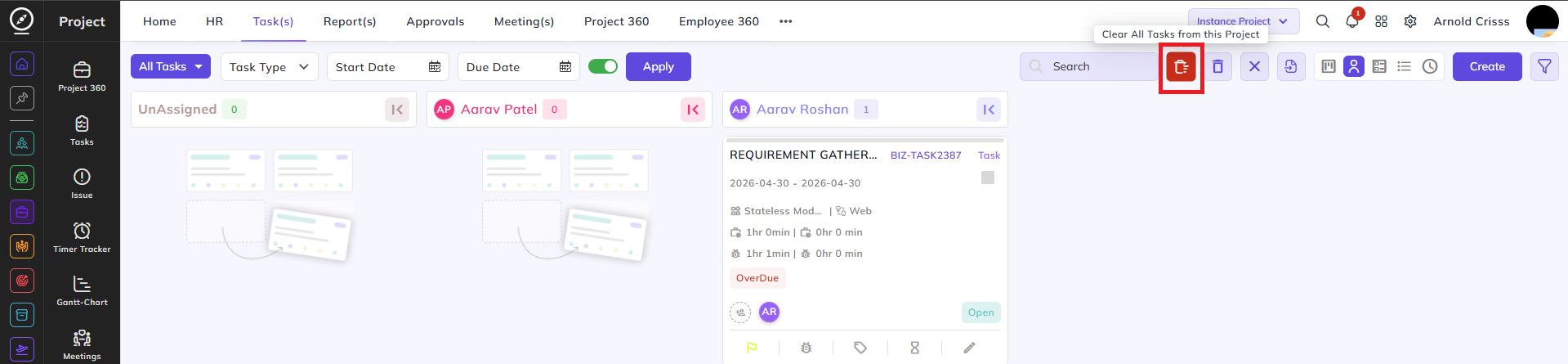Open the All Tasks dropdown
1568x364 pixels.
171,66
